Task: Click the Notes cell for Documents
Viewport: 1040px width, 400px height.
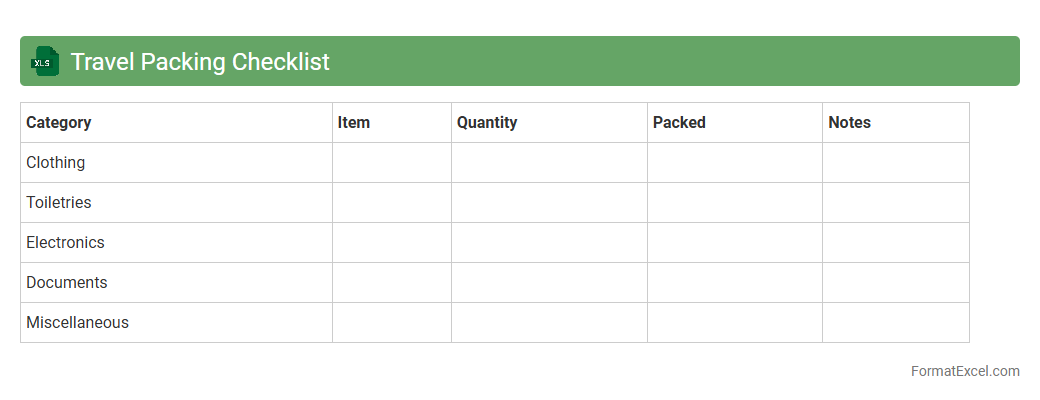Action: coord(896,282)
